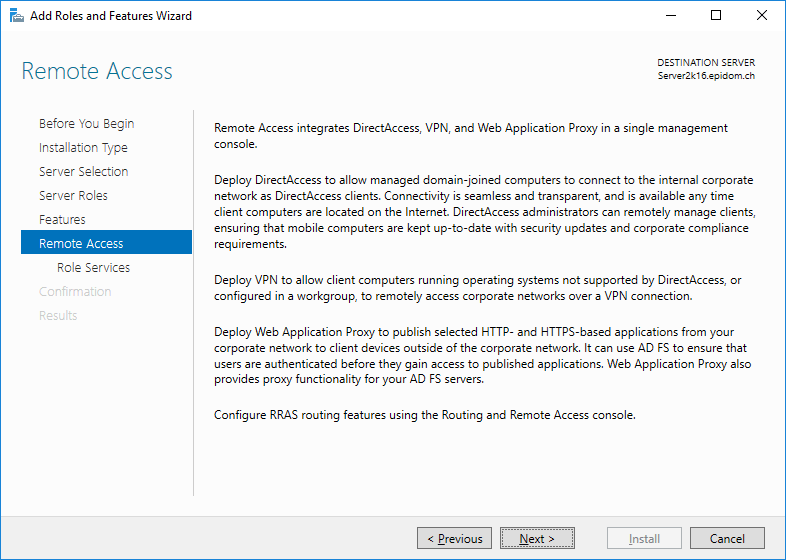Click the Confirmation step label
The width and height of the screenshot is (786, 560).
coord(75,291)
